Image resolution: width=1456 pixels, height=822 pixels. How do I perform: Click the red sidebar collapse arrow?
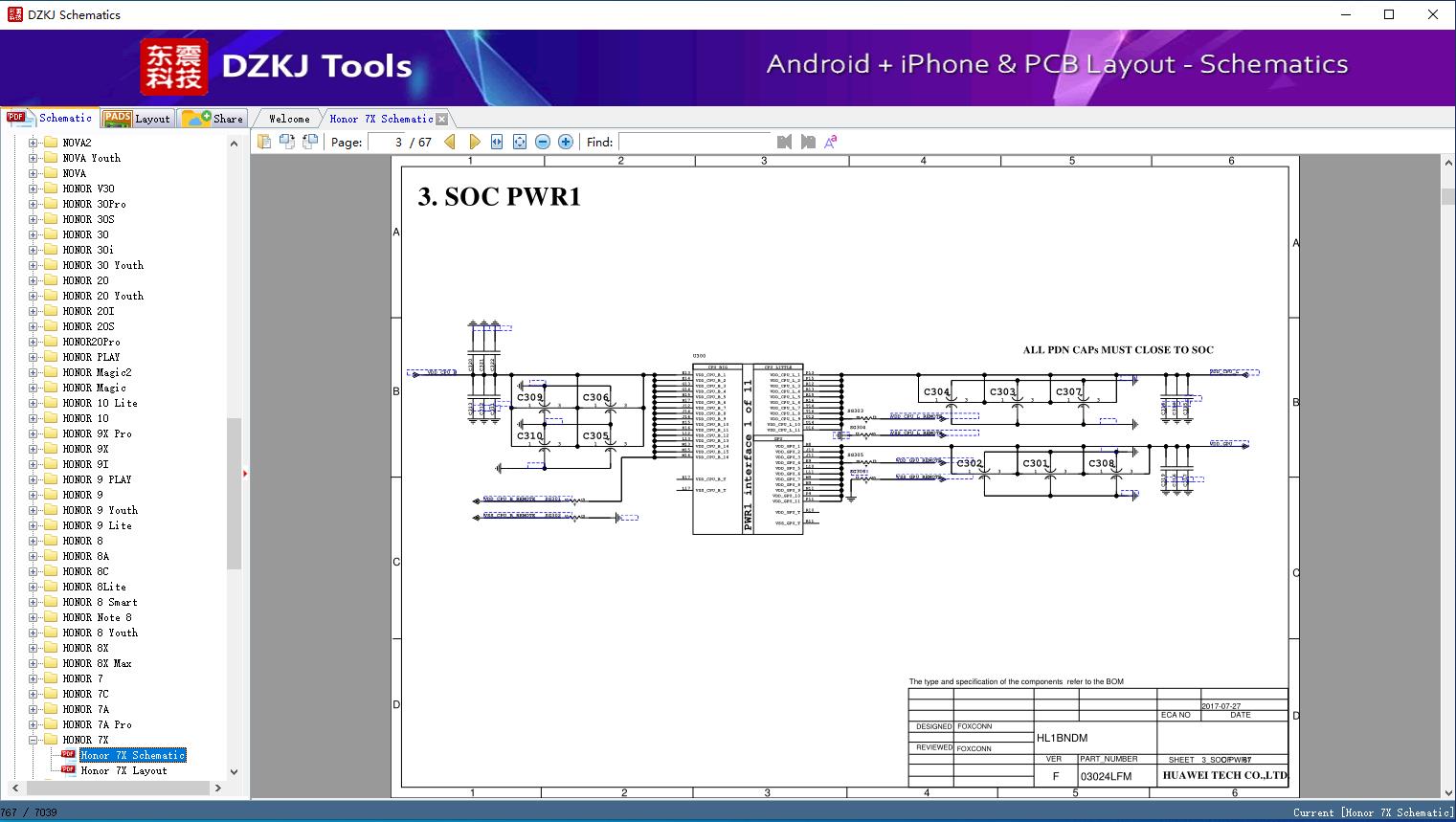pyautogui.click(x=245, y=473)
